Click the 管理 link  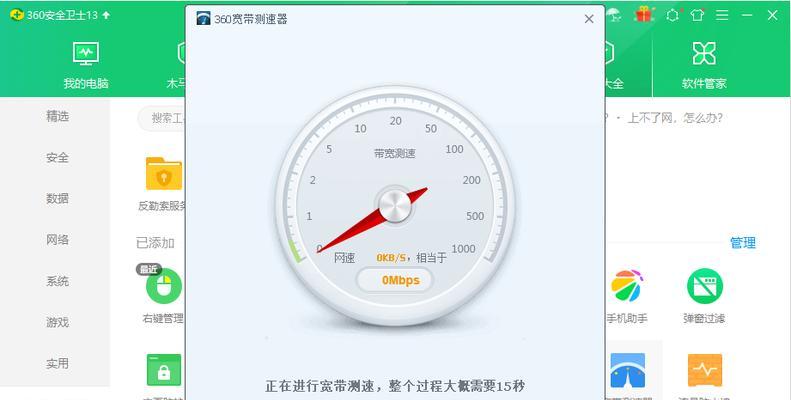743,243
